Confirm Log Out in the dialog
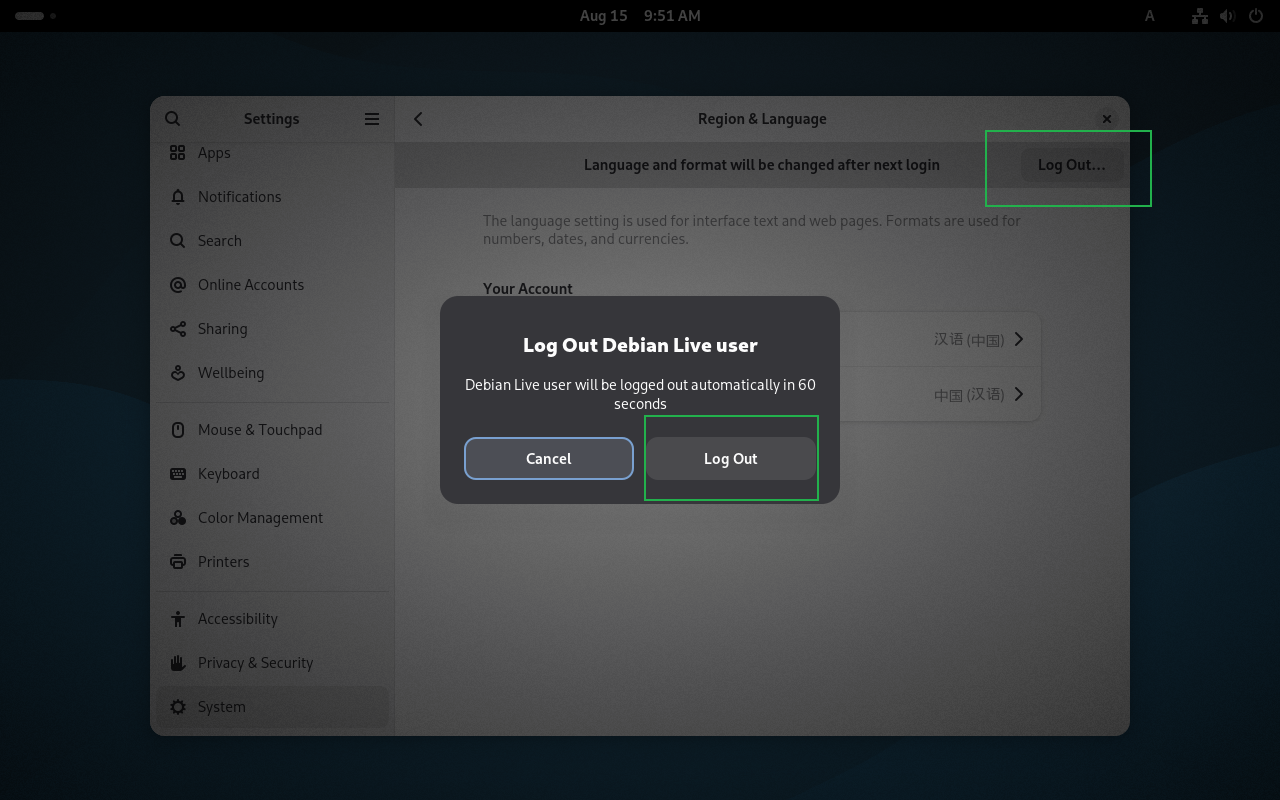The height and width of the screenshot is (800, 1280). tap(731, 459)
